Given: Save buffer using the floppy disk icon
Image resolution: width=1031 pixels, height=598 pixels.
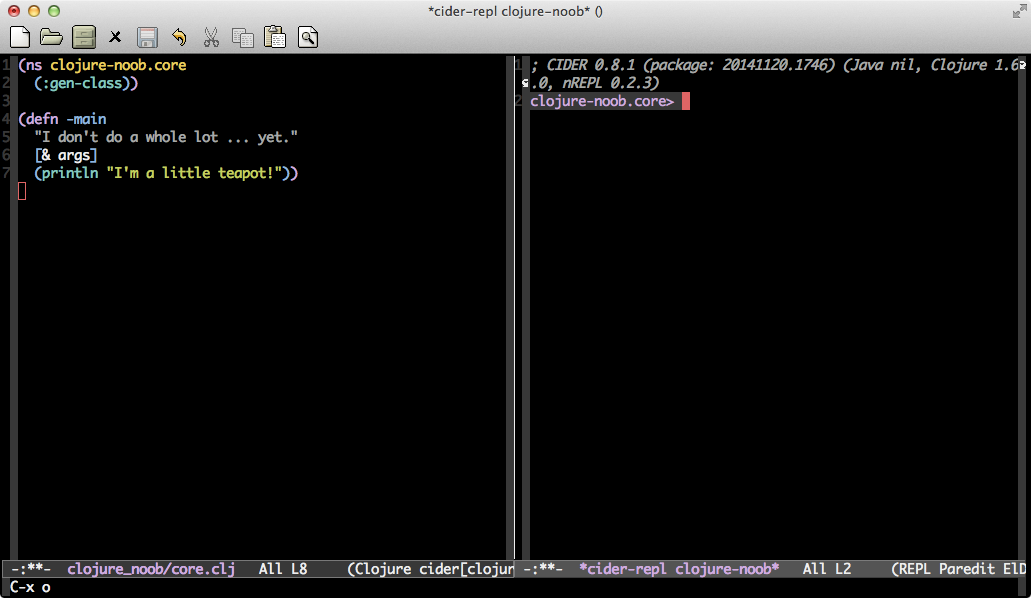Looking at the screenshot, I should click(147, 38).
